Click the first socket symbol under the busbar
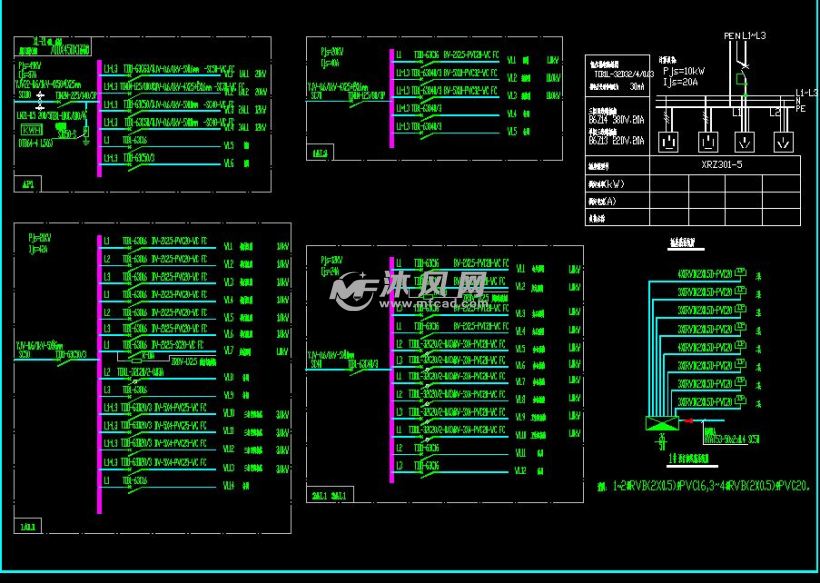Image resolution: width=820 pixels, height=583 pixels. pos(667,141)
